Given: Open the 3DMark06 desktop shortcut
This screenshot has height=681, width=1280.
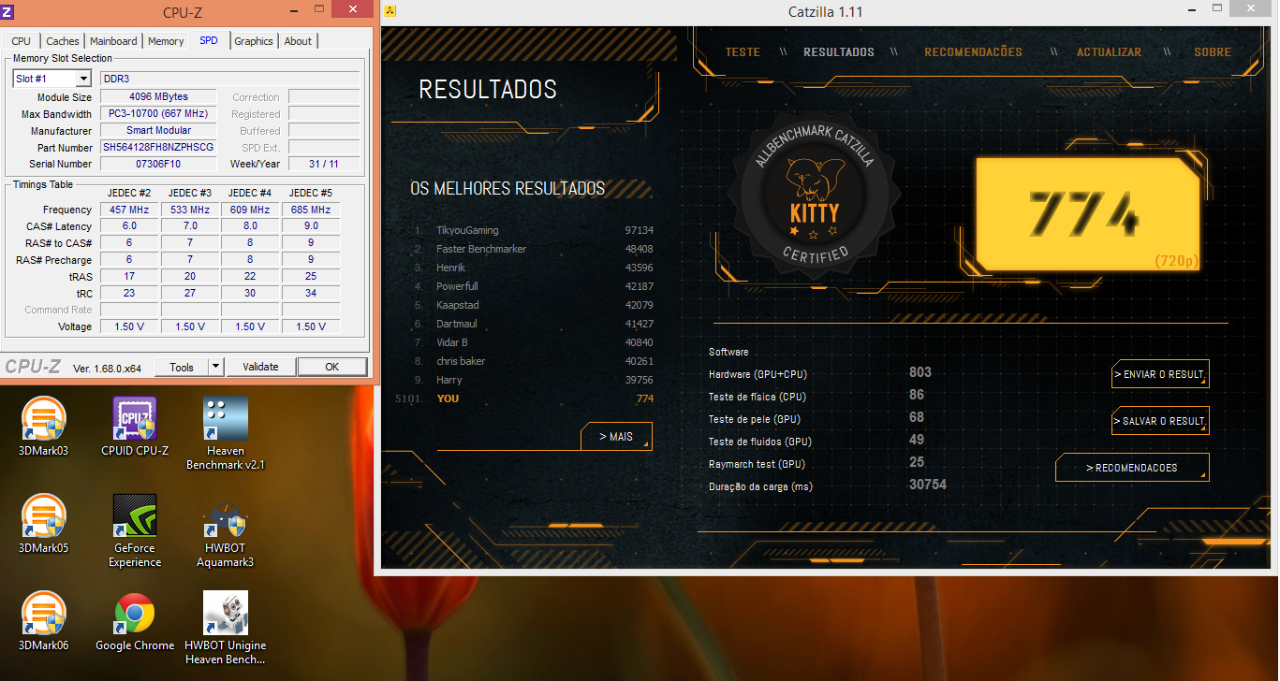Looking at the screenshot, I should (44, 621).
